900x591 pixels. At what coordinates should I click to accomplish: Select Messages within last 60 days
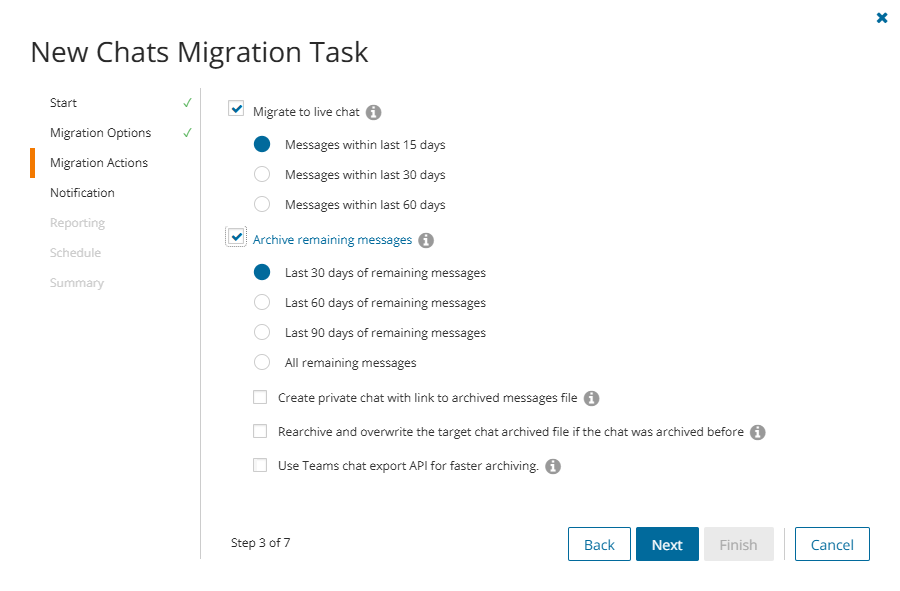click(x=262, y=205)
